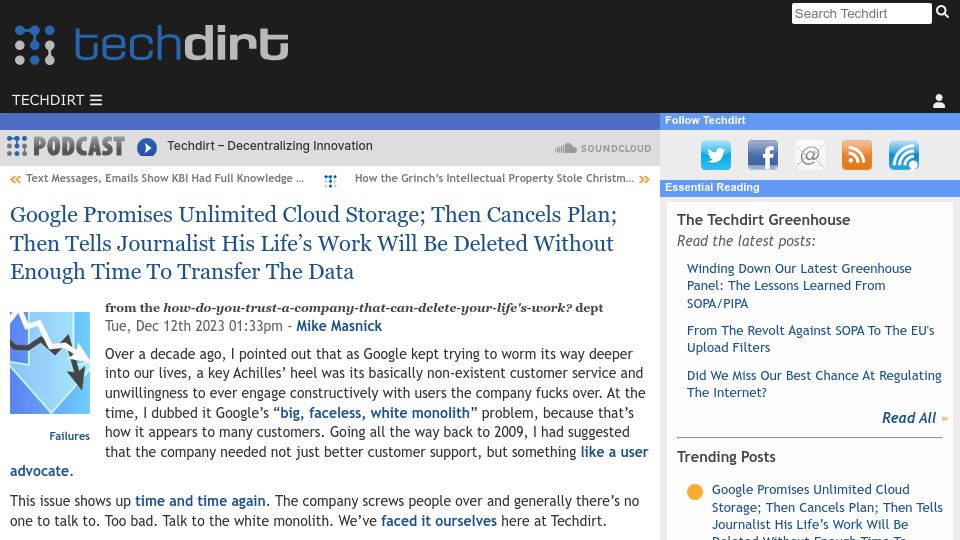Click 'The Techdirt Greenhouse' heading
Screen dimensions: 960x540
coord(763,220)
